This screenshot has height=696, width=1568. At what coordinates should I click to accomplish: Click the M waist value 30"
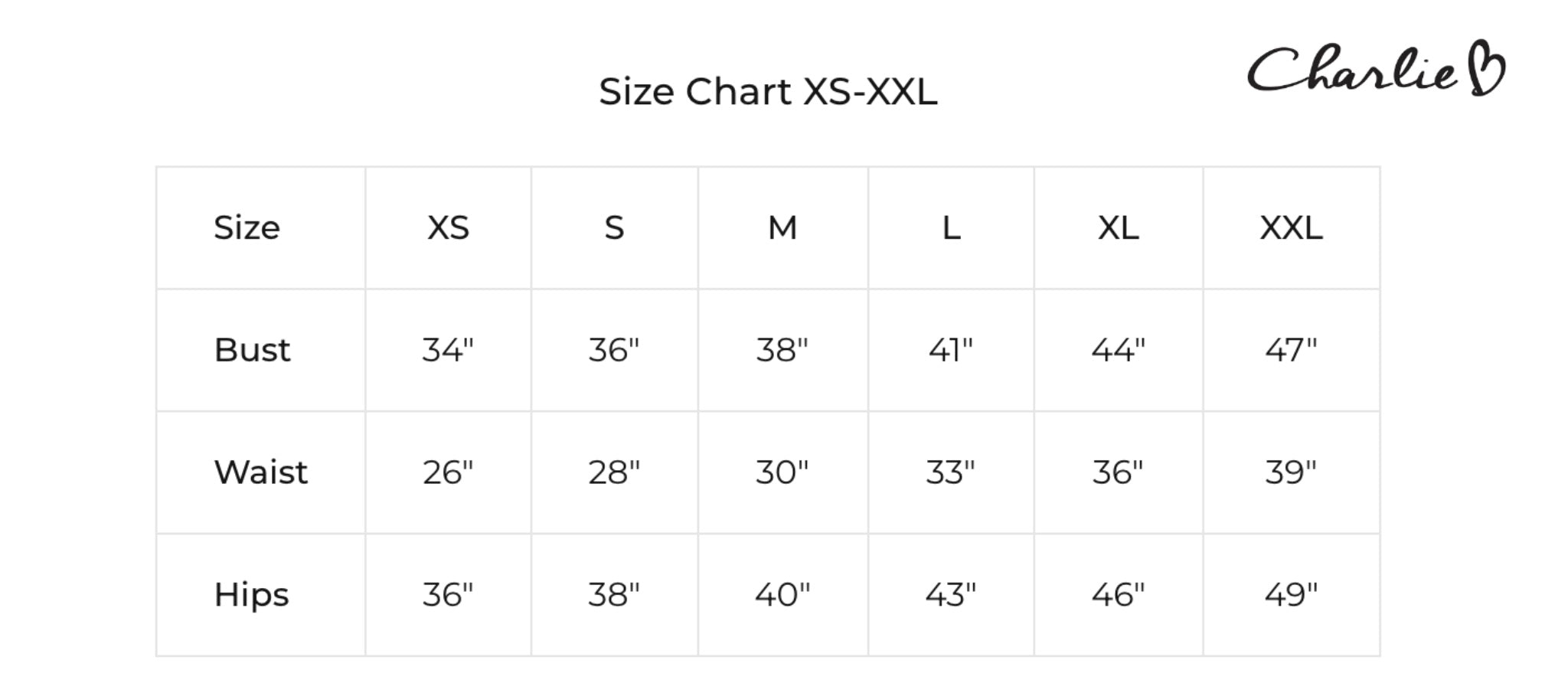click(782, 472)
